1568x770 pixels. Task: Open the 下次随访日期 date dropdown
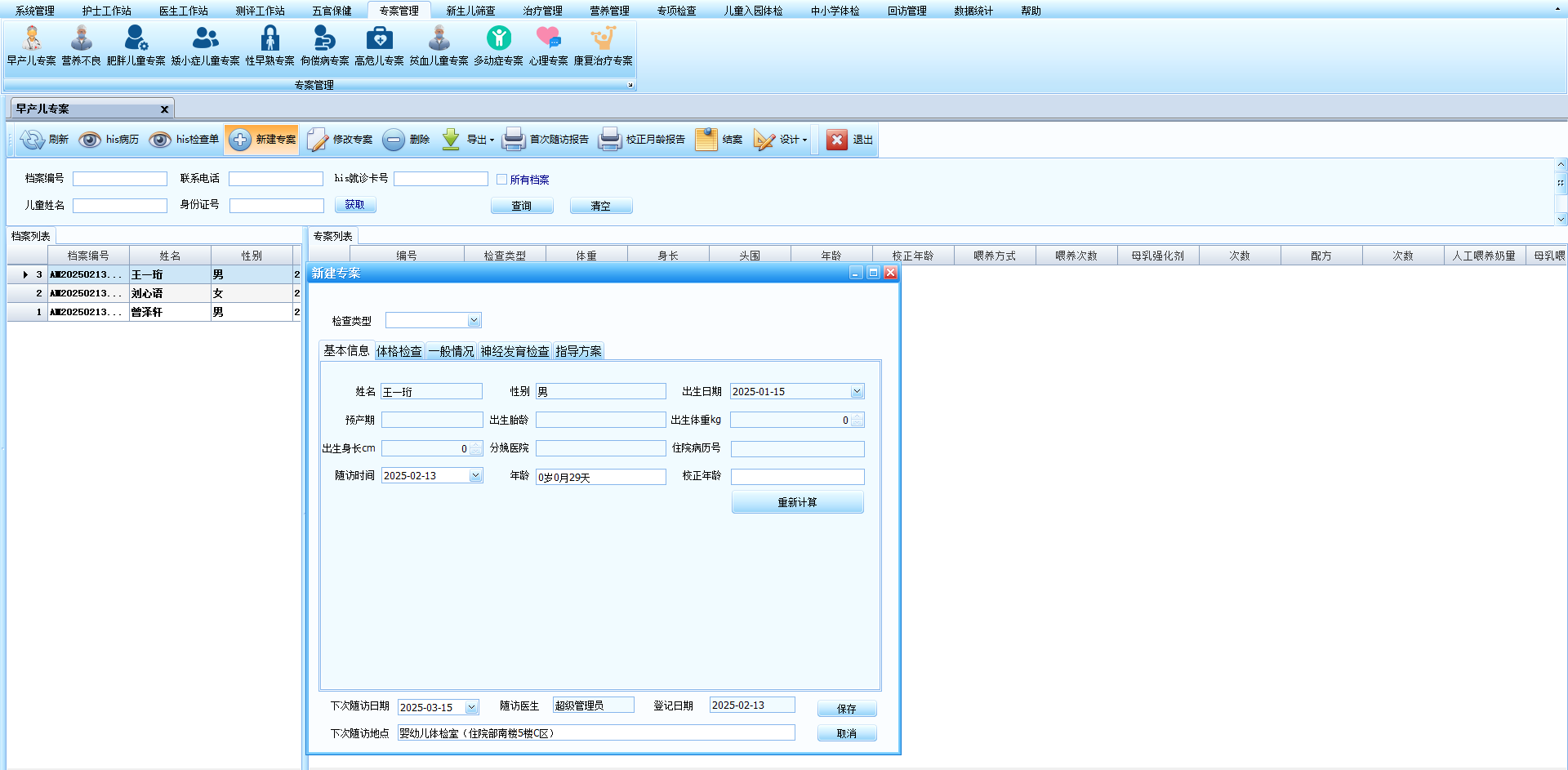point(471,707)
